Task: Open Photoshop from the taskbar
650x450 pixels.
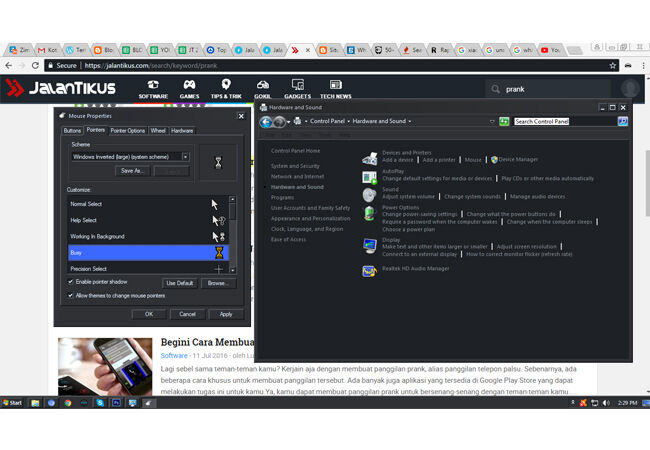Action: [x=116, y=403]
